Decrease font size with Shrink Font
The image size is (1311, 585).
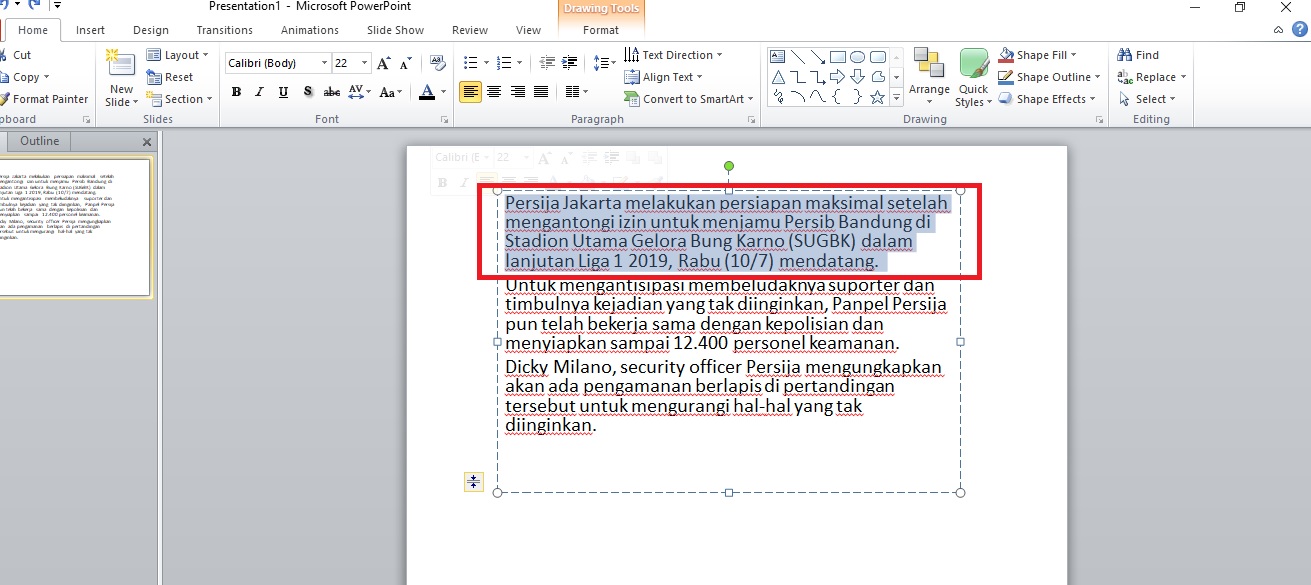(x=406, y=63)
